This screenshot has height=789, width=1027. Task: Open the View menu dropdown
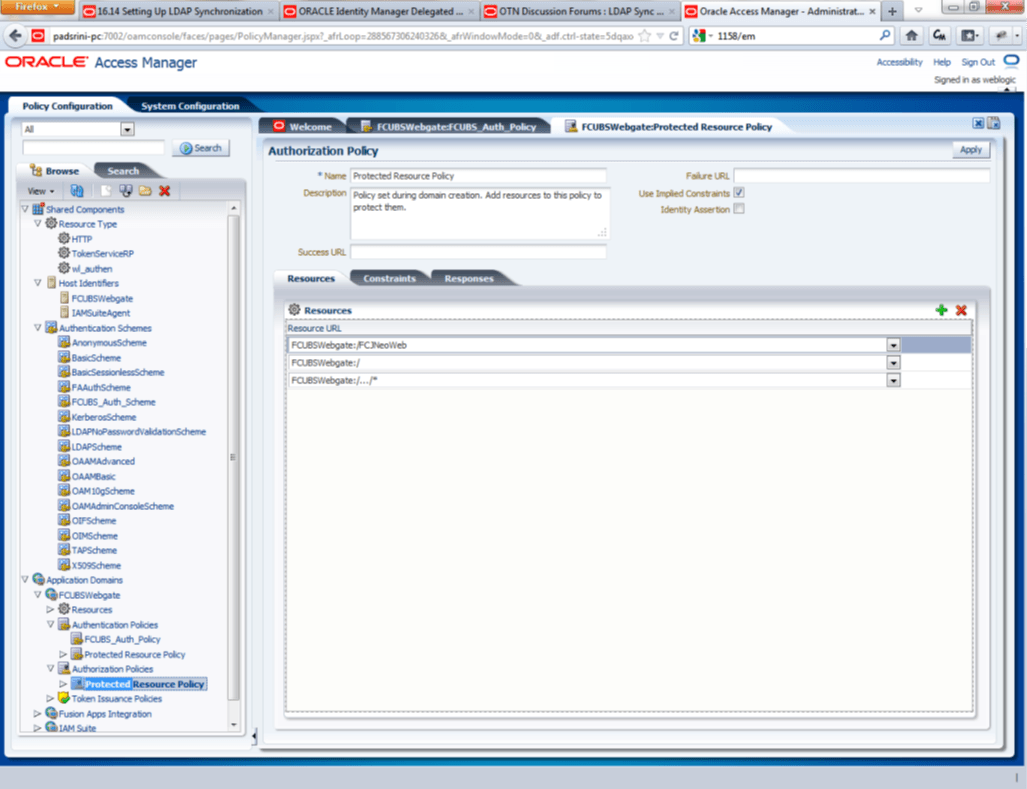[x=41, y=191]
